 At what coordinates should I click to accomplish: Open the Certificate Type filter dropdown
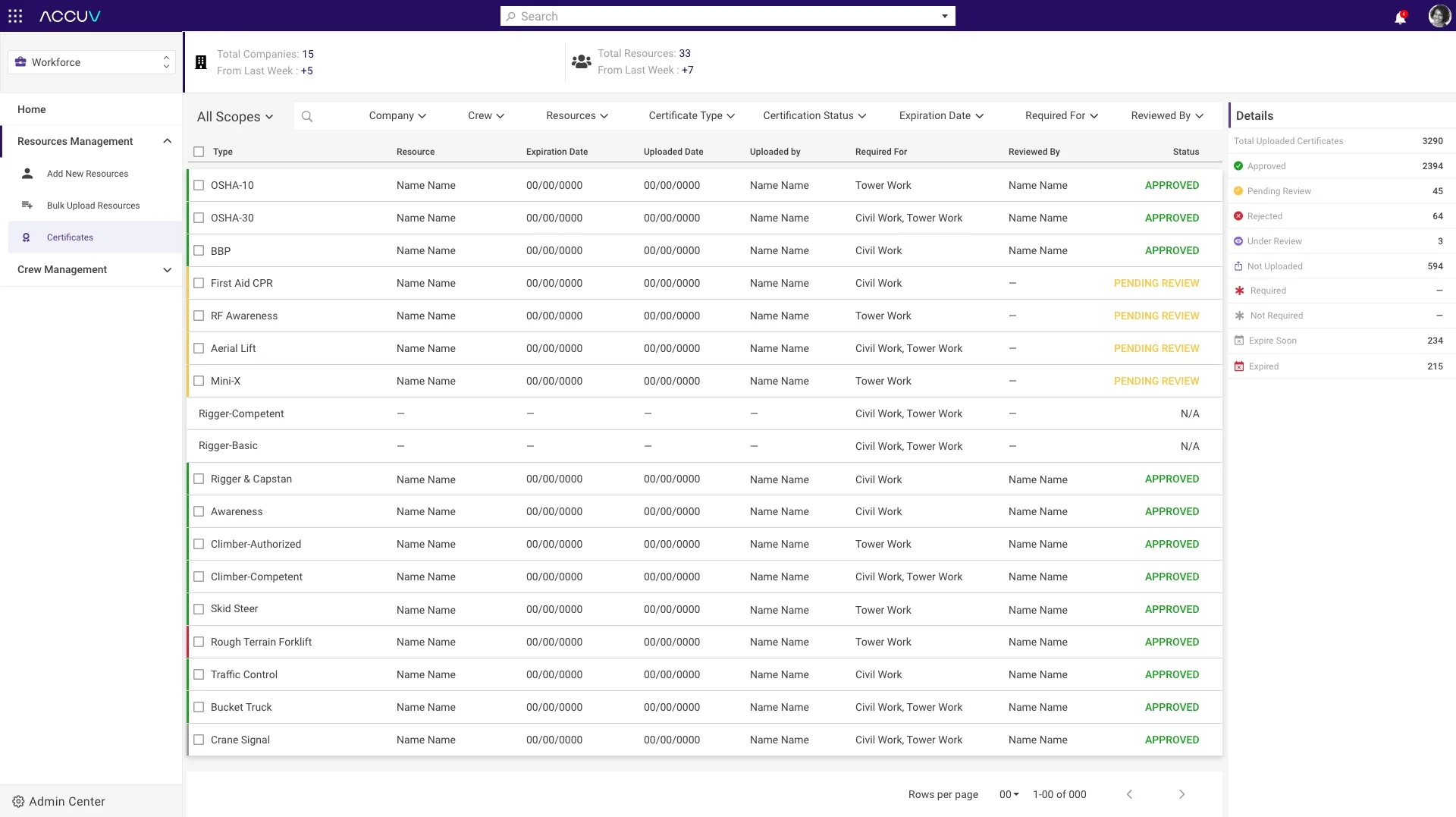(x=692, y=115)
